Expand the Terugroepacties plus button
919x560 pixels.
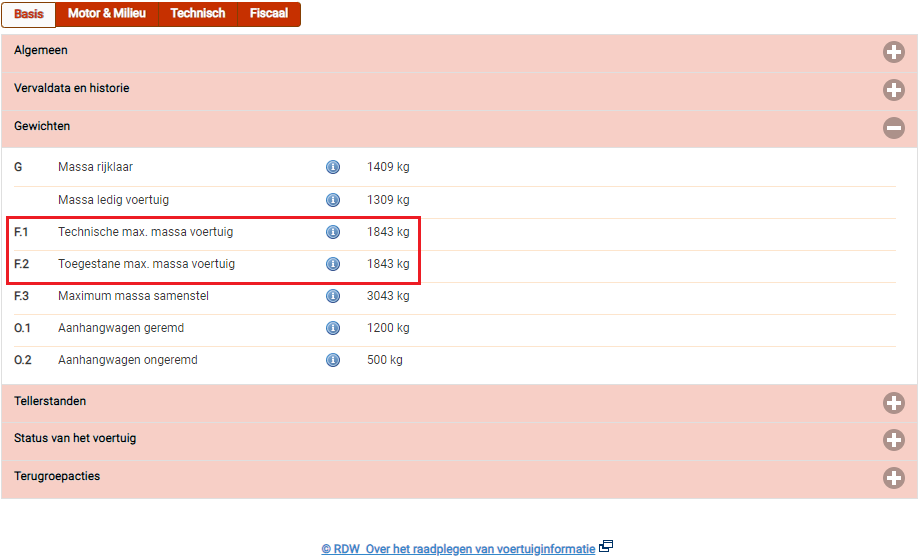click(893, 478)
